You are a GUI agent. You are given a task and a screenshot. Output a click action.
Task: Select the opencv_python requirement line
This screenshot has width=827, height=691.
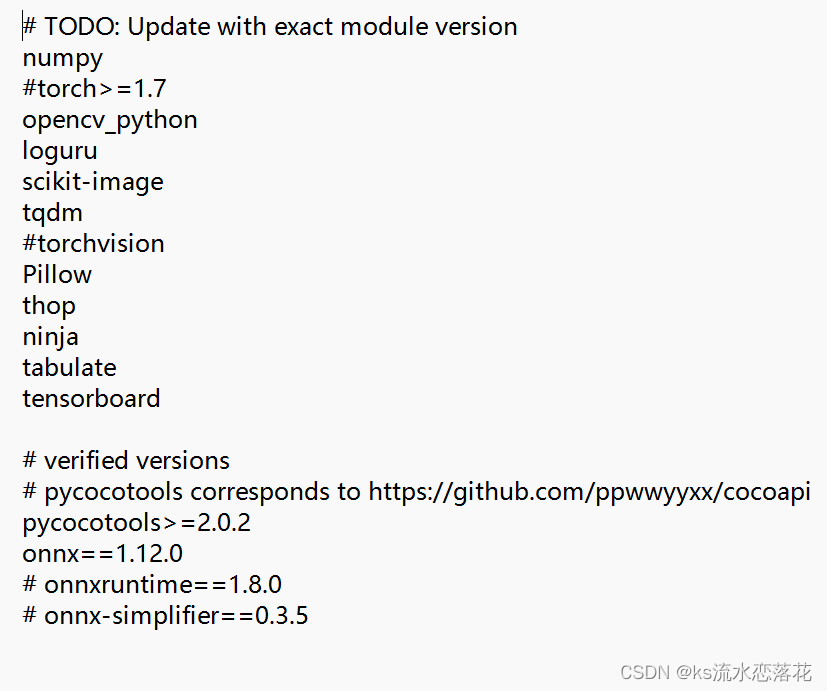110,121
